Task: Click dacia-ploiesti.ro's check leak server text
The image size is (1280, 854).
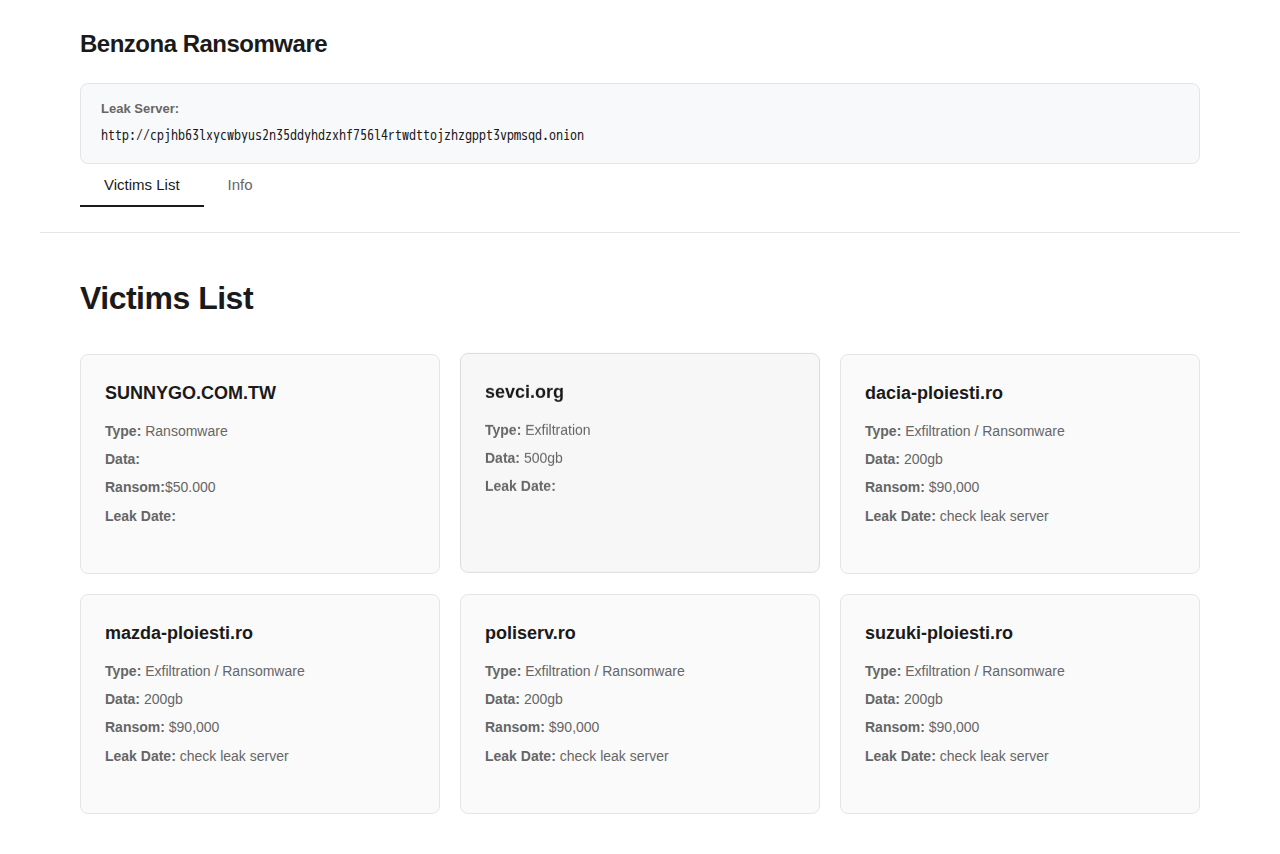Action: pyautogui.click(x=994, y=516)
